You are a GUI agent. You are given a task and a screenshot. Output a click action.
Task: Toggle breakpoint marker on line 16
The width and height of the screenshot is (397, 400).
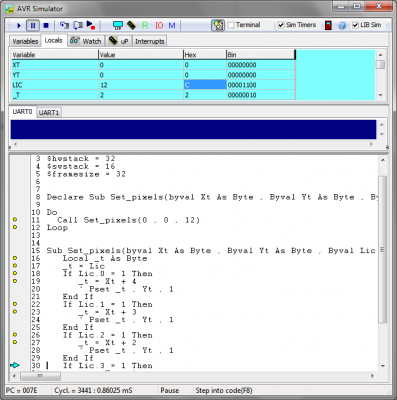coord(15,258)
